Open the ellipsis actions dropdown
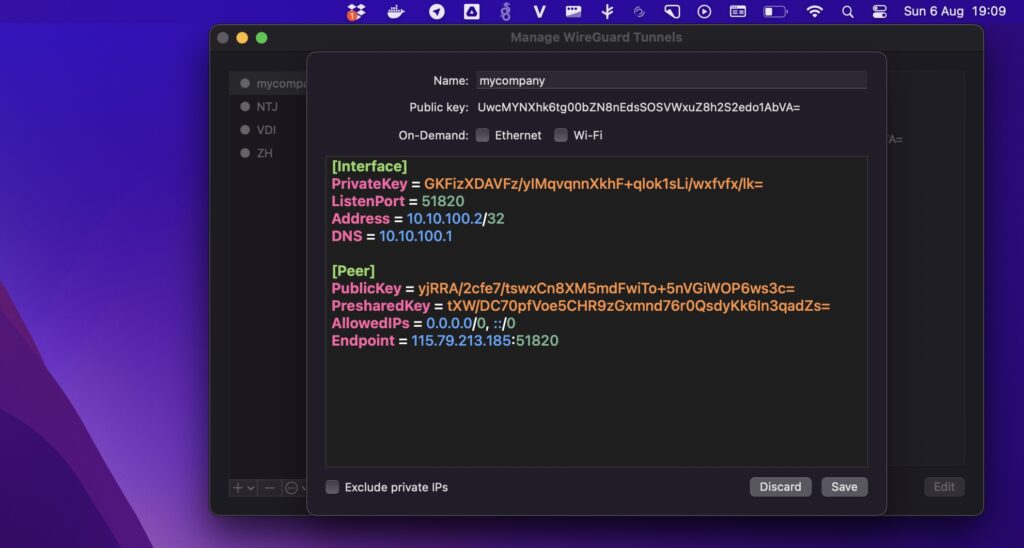1024x548 pixels. (x=295, y=488)
